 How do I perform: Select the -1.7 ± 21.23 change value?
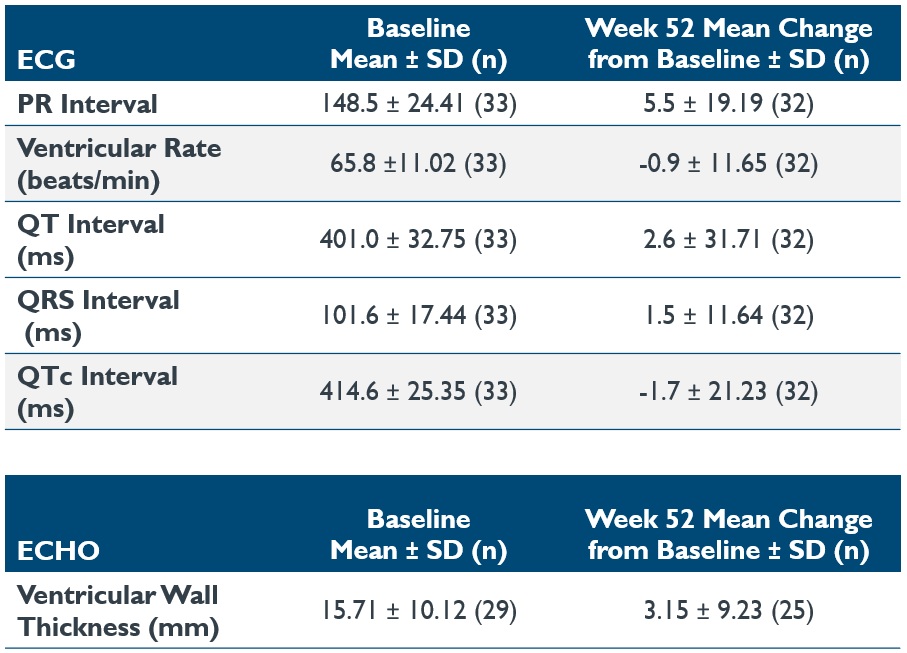click(x=729, y=392)
